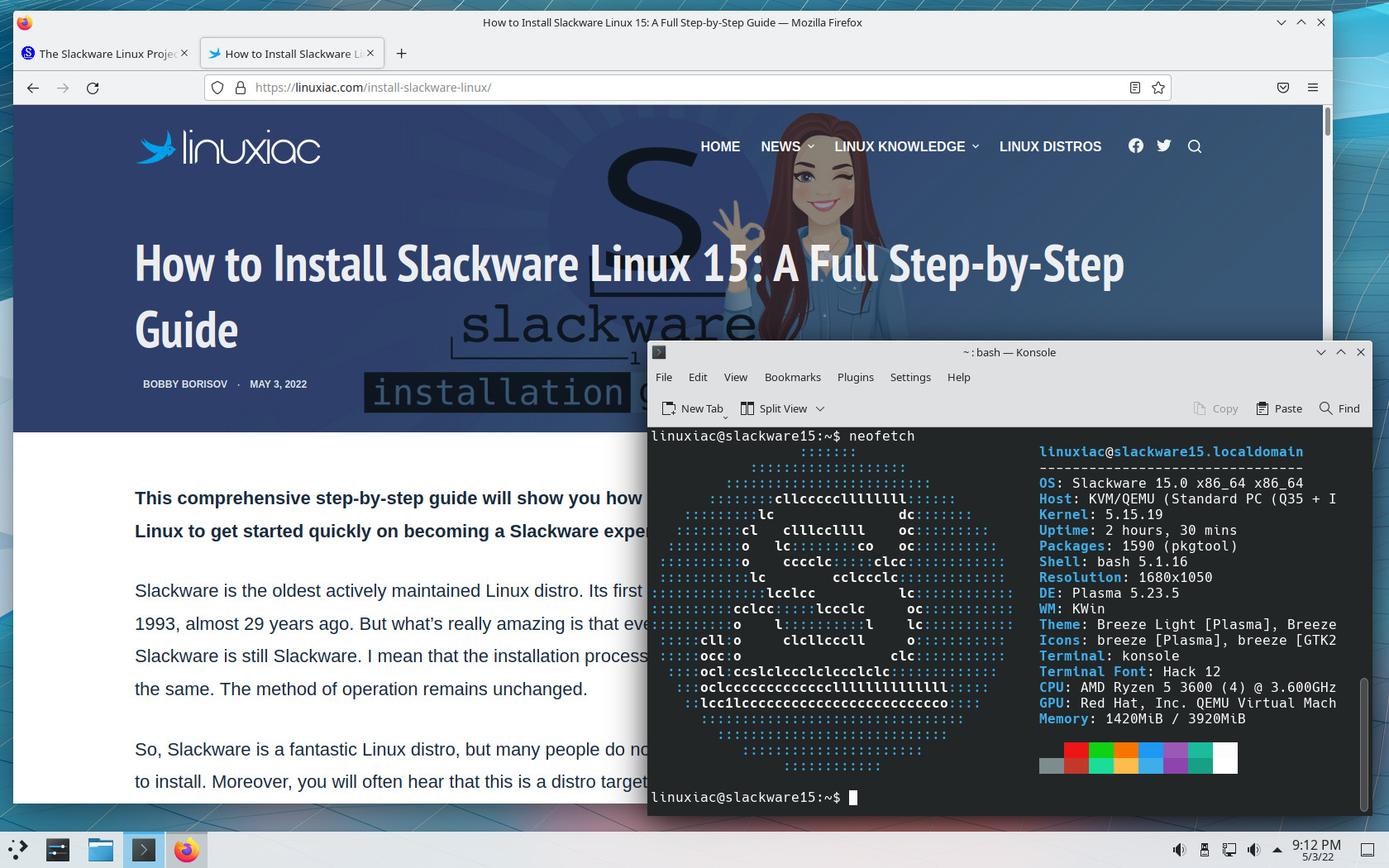Viewport: 1389px width, 868px height.
Task: Click first audio volume tray icon
Action: 1179,850
